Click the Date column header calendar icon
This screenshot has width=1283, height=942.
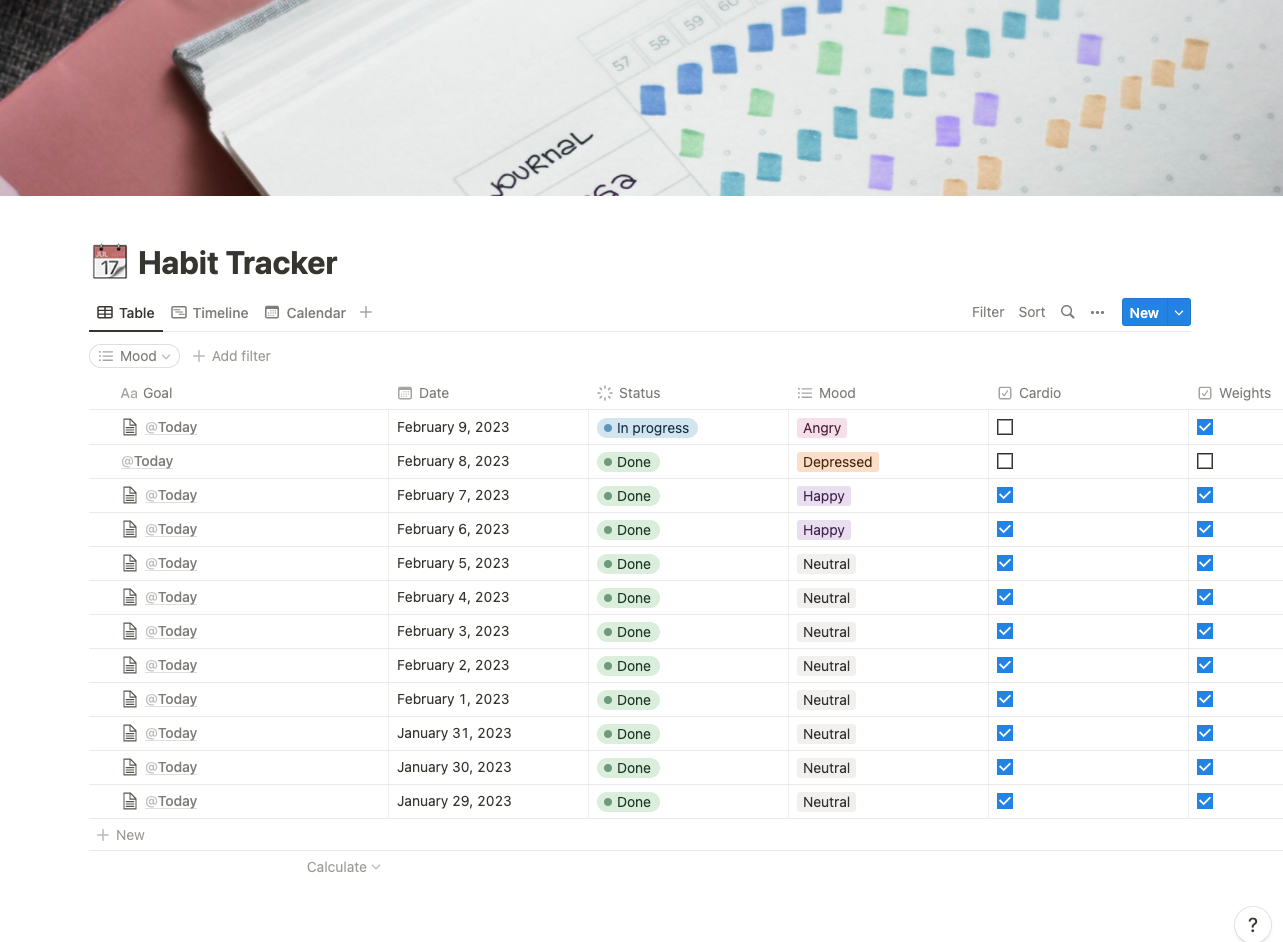pos(405,393)
